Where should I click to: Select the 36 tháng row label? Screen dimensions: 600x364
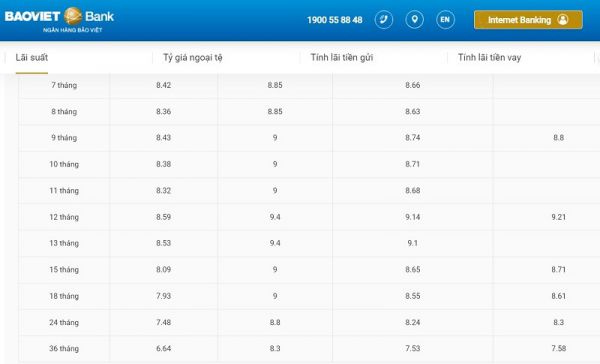(x=64, y=348)
